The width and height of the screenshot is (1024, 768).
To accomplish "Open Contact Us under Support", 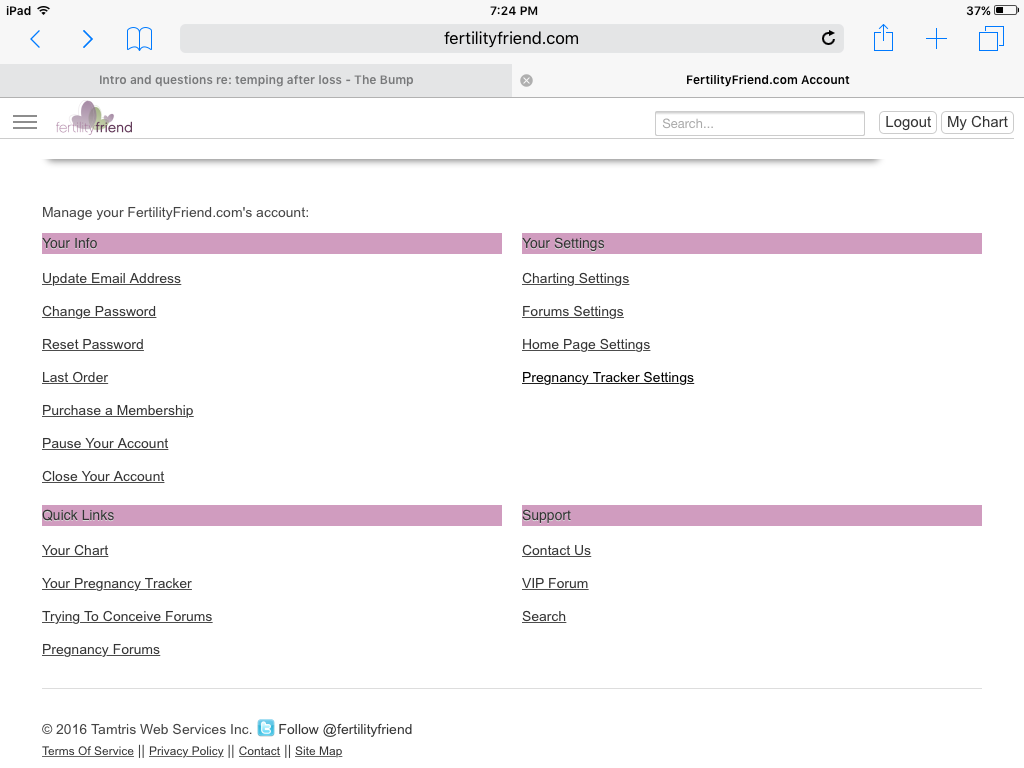I will tap(556, 551).
